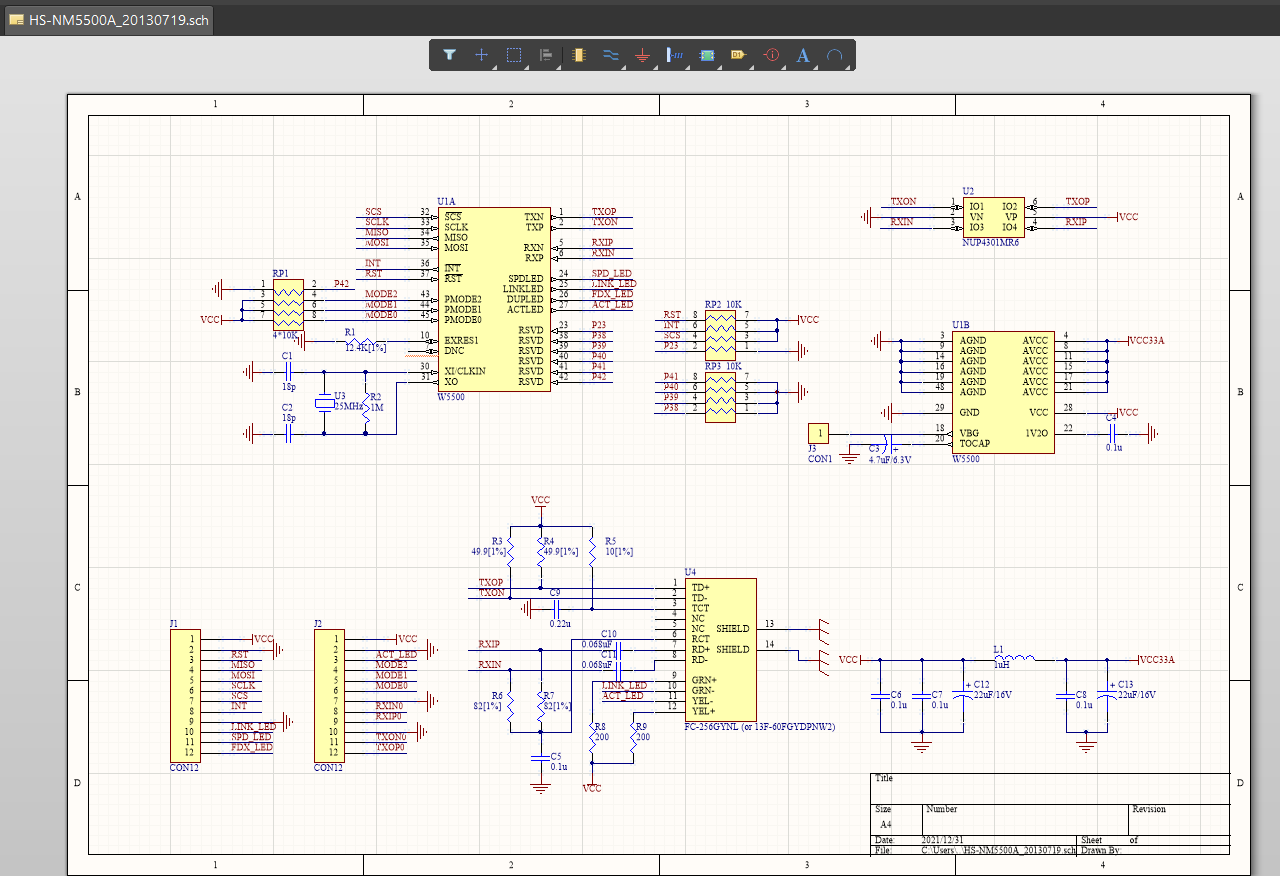Select the U4 designator label
Viewport: 1280px width, 876px height.
click(690, 571)
